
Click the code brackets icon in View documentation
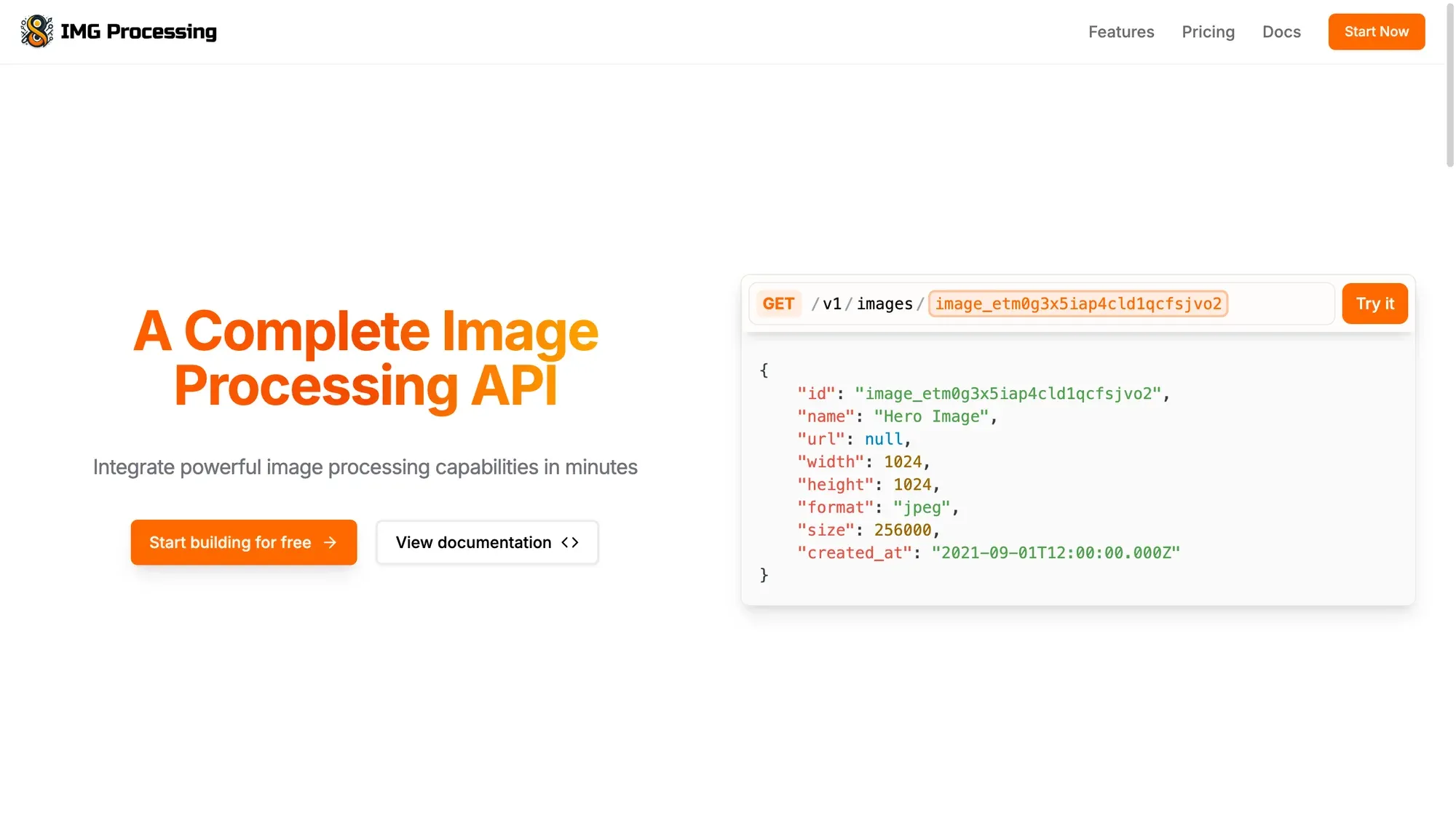570,542
